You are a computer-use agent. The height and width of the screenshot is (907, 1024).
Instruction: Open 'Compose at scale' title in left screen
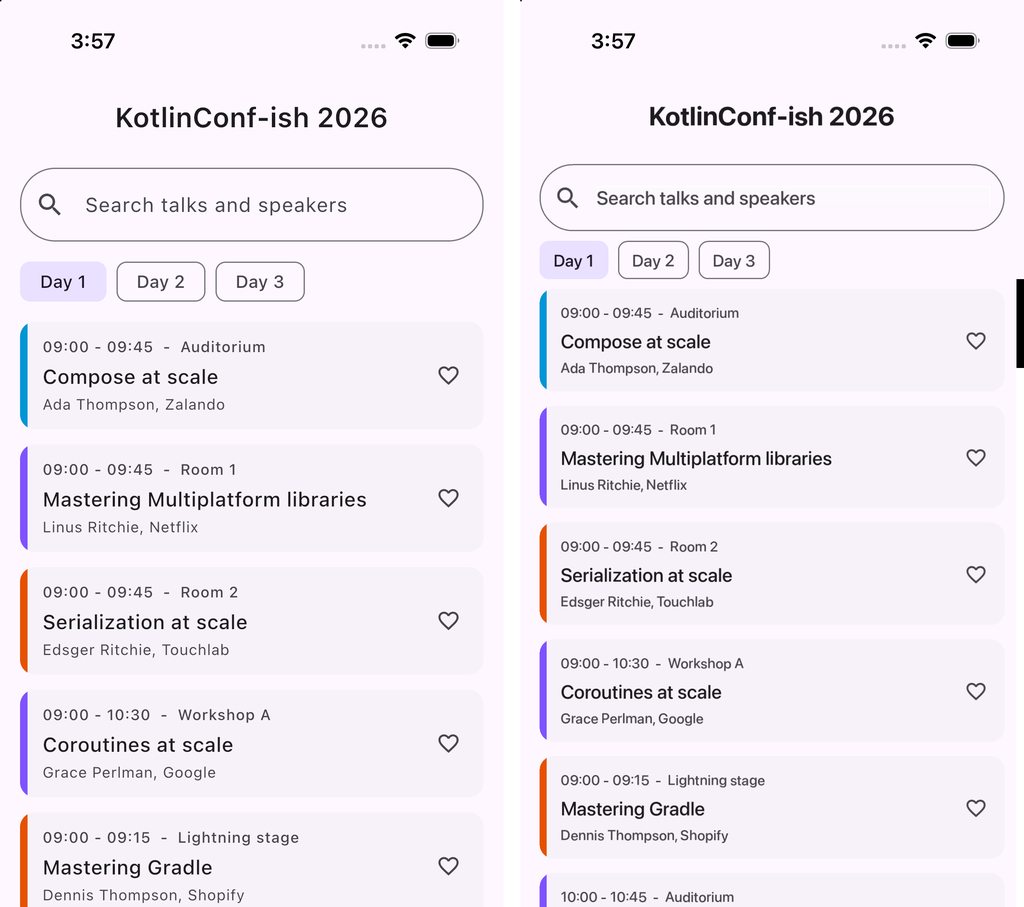click(131, 377)
